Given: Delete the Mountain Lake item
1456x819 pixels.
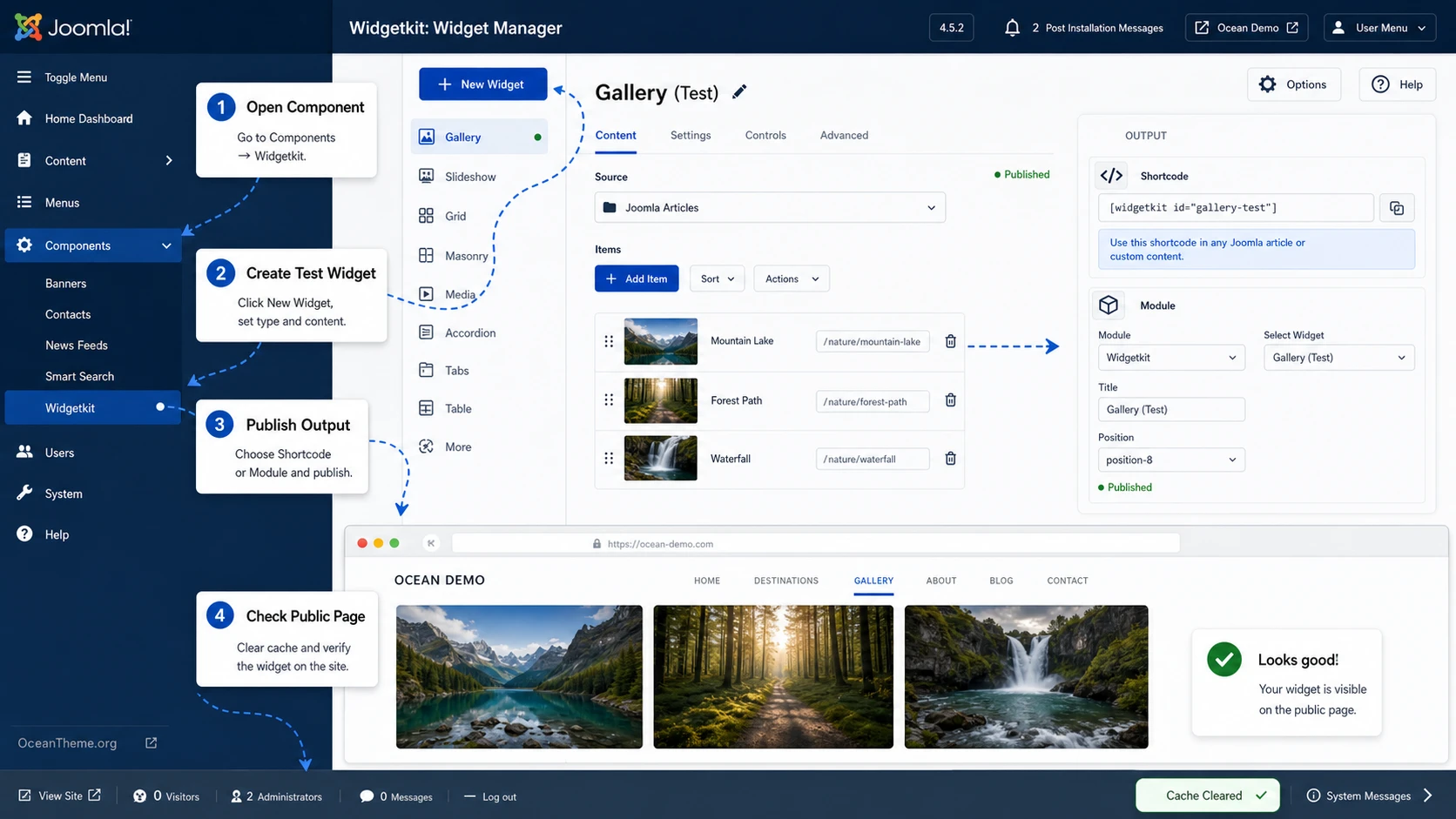Looking at the screenshot, I should click(951, 341).
